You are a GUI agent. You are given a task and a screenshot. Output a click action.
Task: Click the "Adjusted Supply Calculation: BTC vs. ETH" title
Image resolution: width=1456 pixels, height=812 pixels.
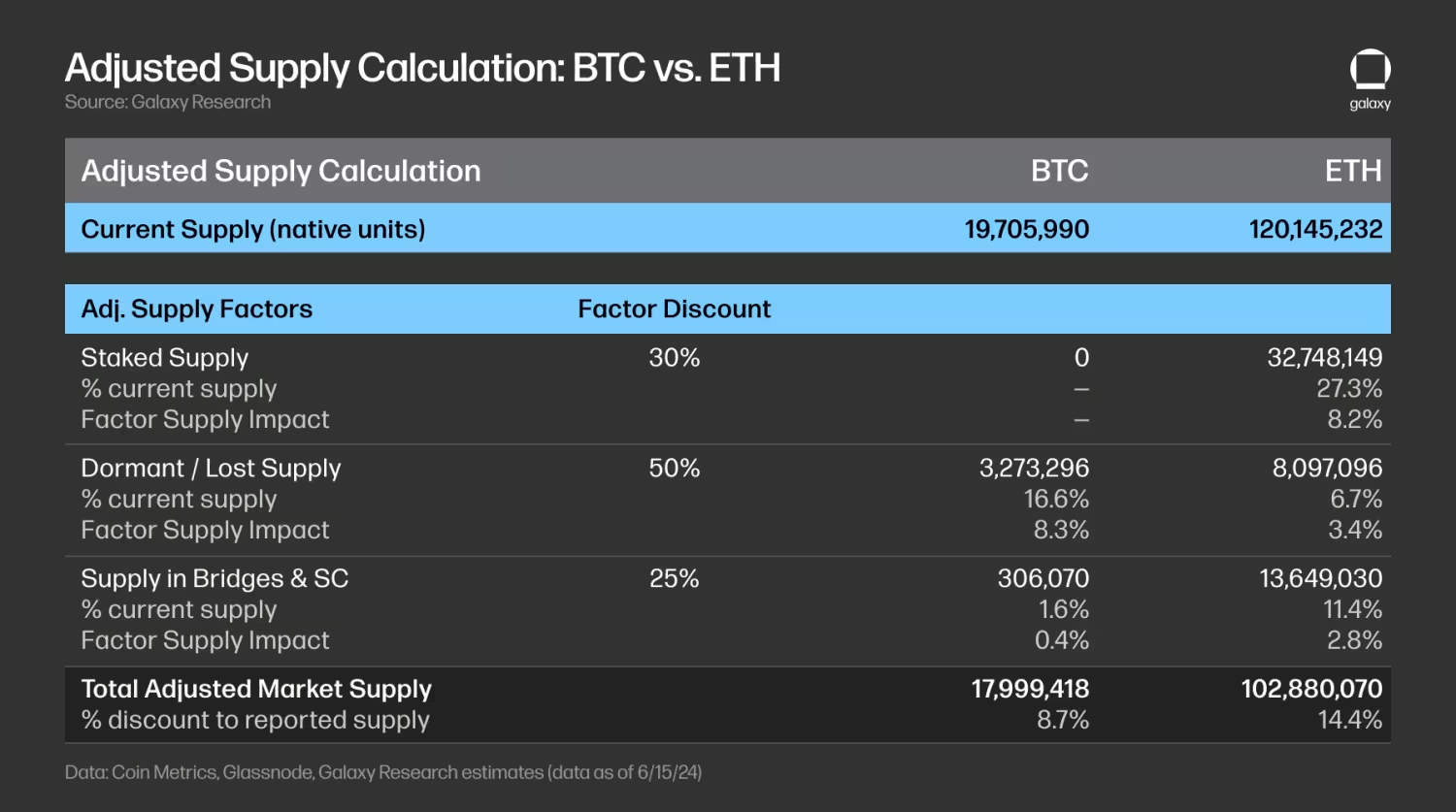(x=422, y=68)
